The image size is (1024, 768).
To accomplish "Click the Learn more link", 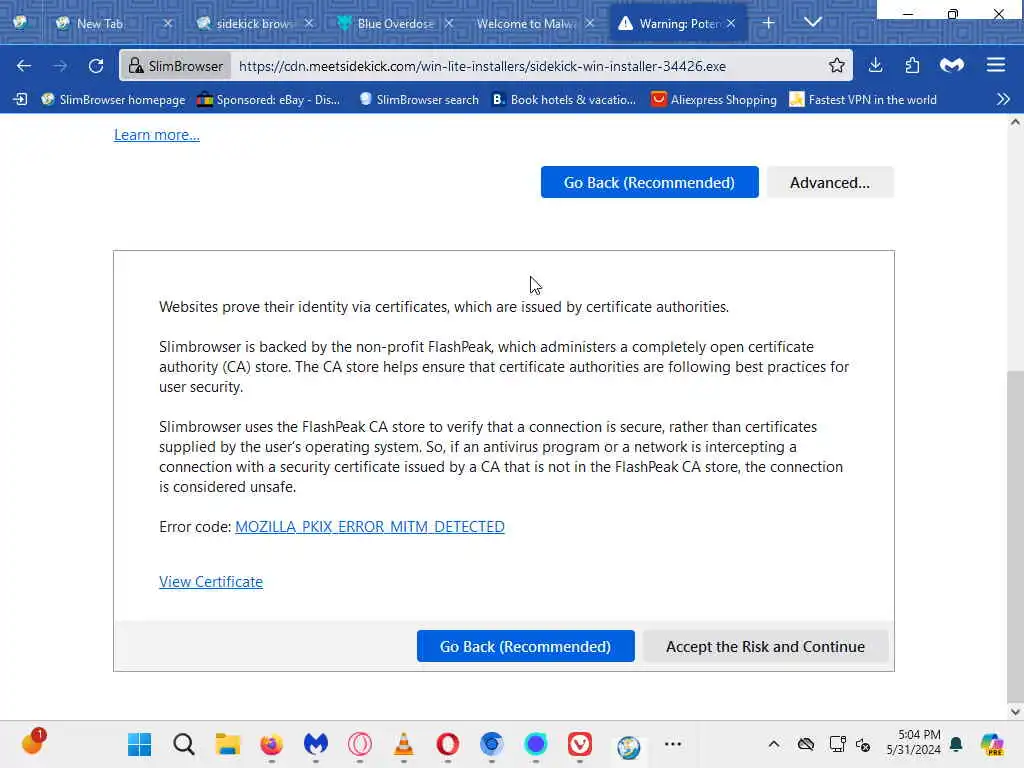I will [157, 135].
